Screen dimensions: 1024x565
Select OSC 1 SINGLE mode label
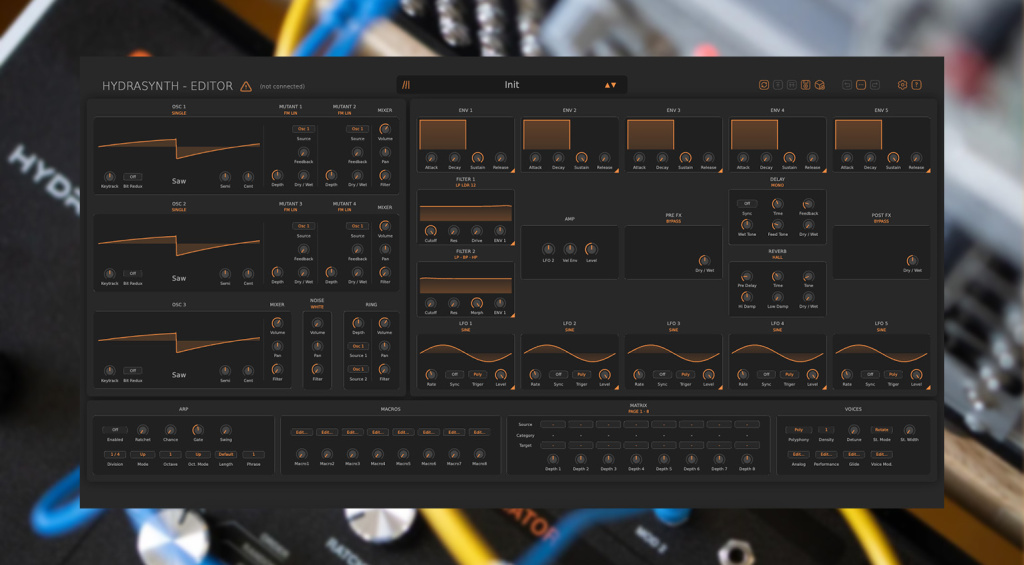tap(179, 113)
